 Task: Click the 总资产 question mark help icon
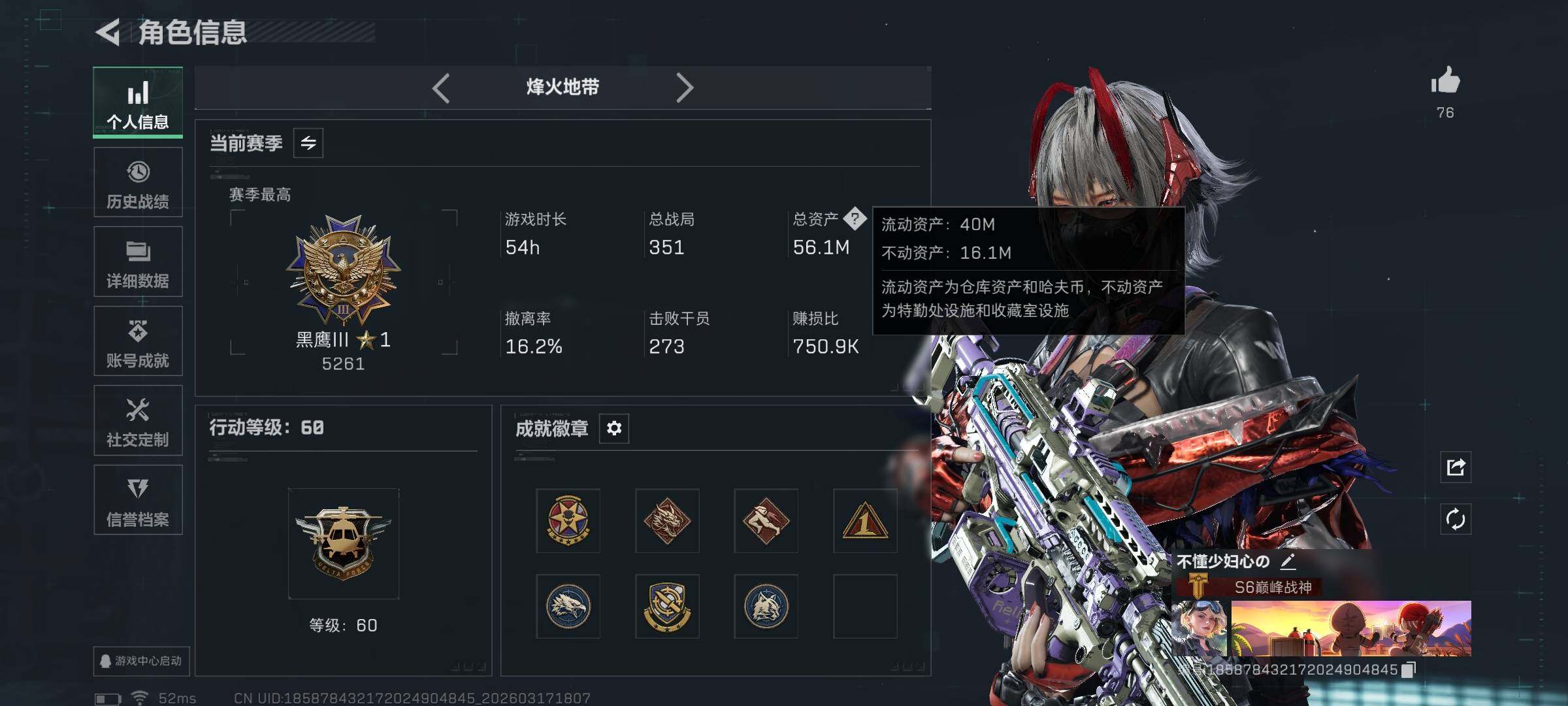point(855,219)
